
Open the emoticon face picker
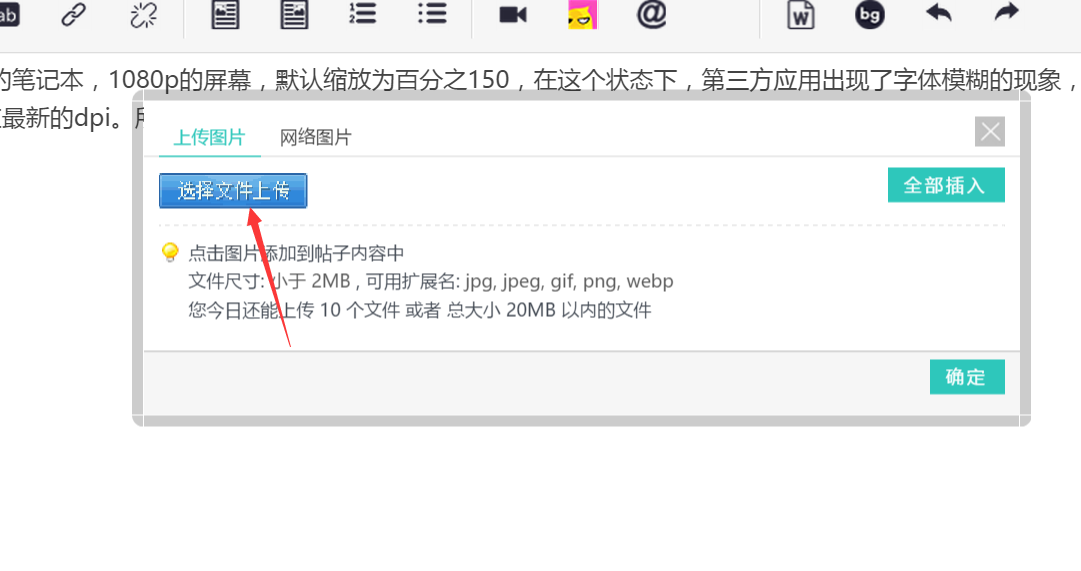coord(583,14)
